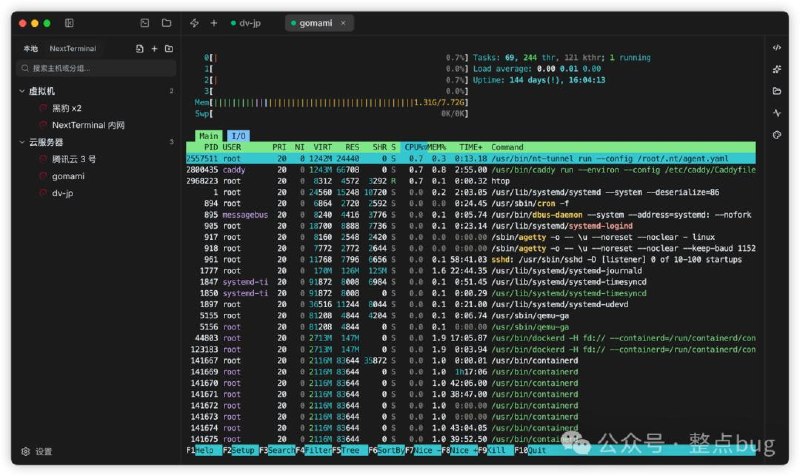Click the 设置 settings label
Image resolution: width=800 pixels, height=476 pixels.
44,451
